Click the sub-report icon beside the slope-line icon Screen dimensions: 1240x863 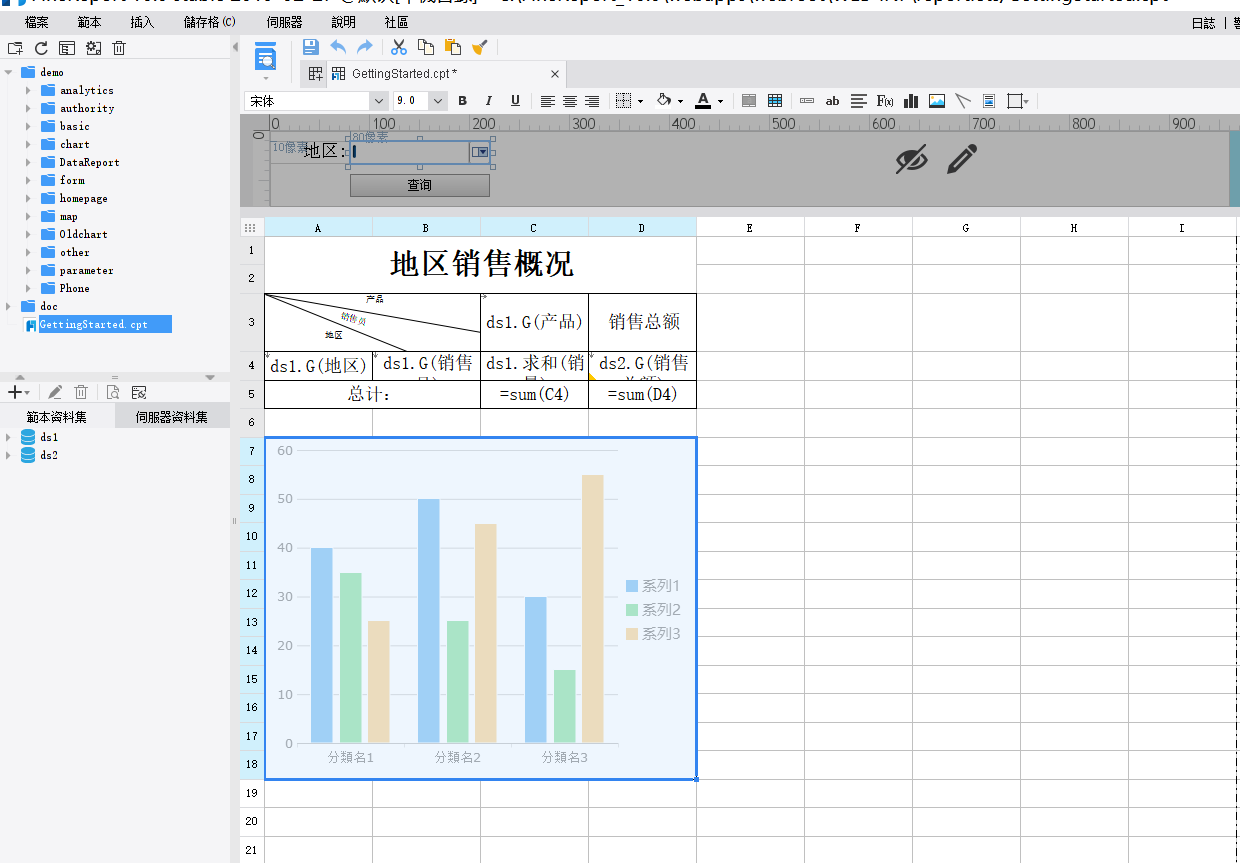[x=989, y=101]
